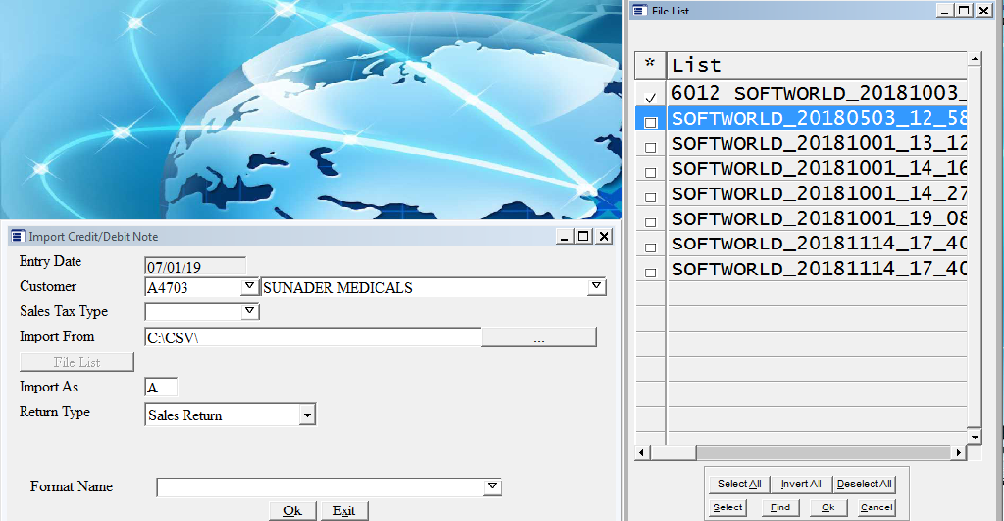
Task: Click the Deselect All button
Action: click(864, 484)
